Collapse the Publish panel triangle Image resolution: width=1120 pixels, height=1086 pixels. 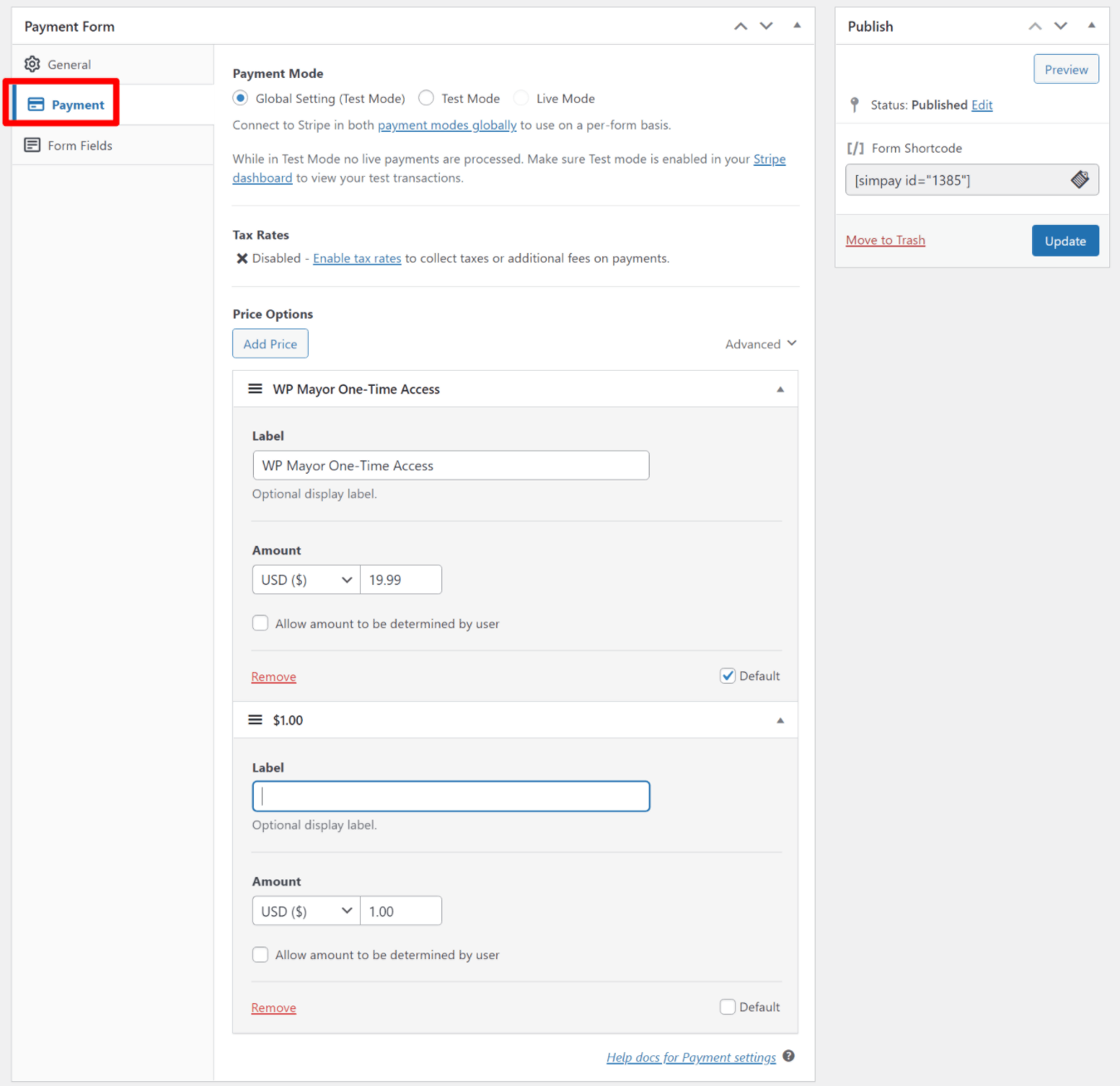click(1092, 26)
